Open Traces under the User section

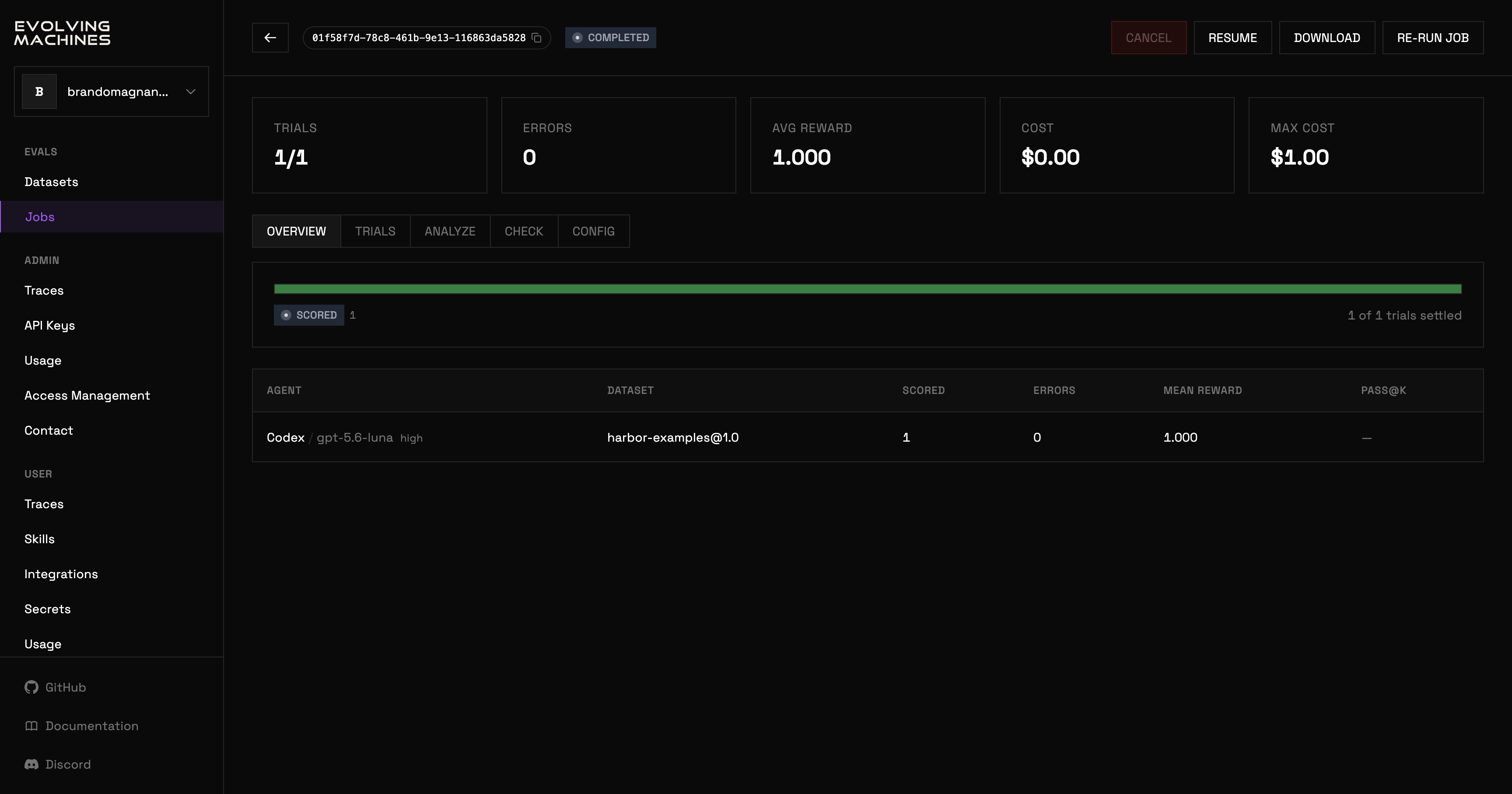[x=112, y=504]
